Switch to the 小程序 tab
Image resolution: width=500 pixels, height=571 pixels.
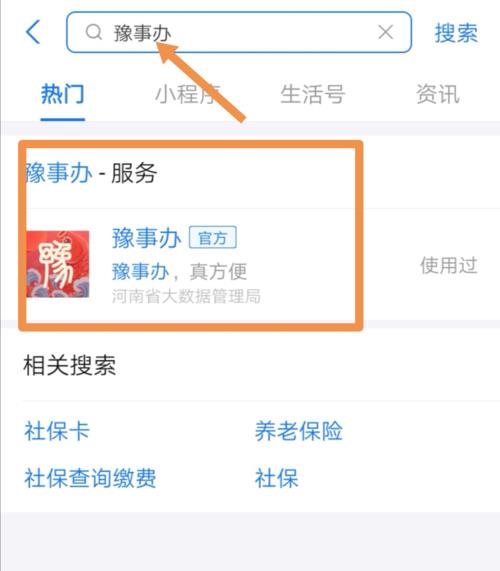point(188,94)
